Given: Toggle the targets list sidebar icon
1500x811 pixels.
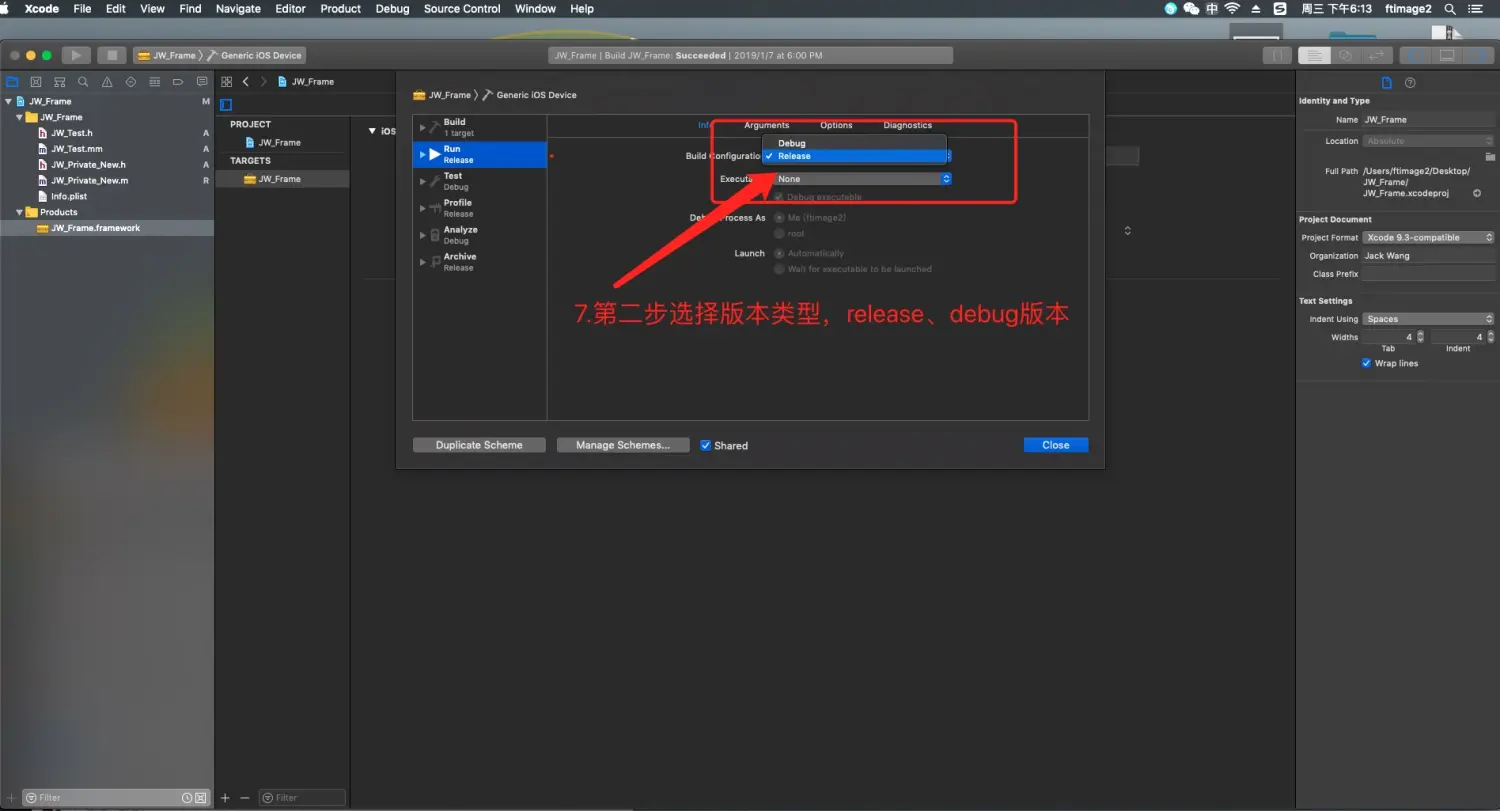Looking at the screenshot, I should (x=226, y=105).
